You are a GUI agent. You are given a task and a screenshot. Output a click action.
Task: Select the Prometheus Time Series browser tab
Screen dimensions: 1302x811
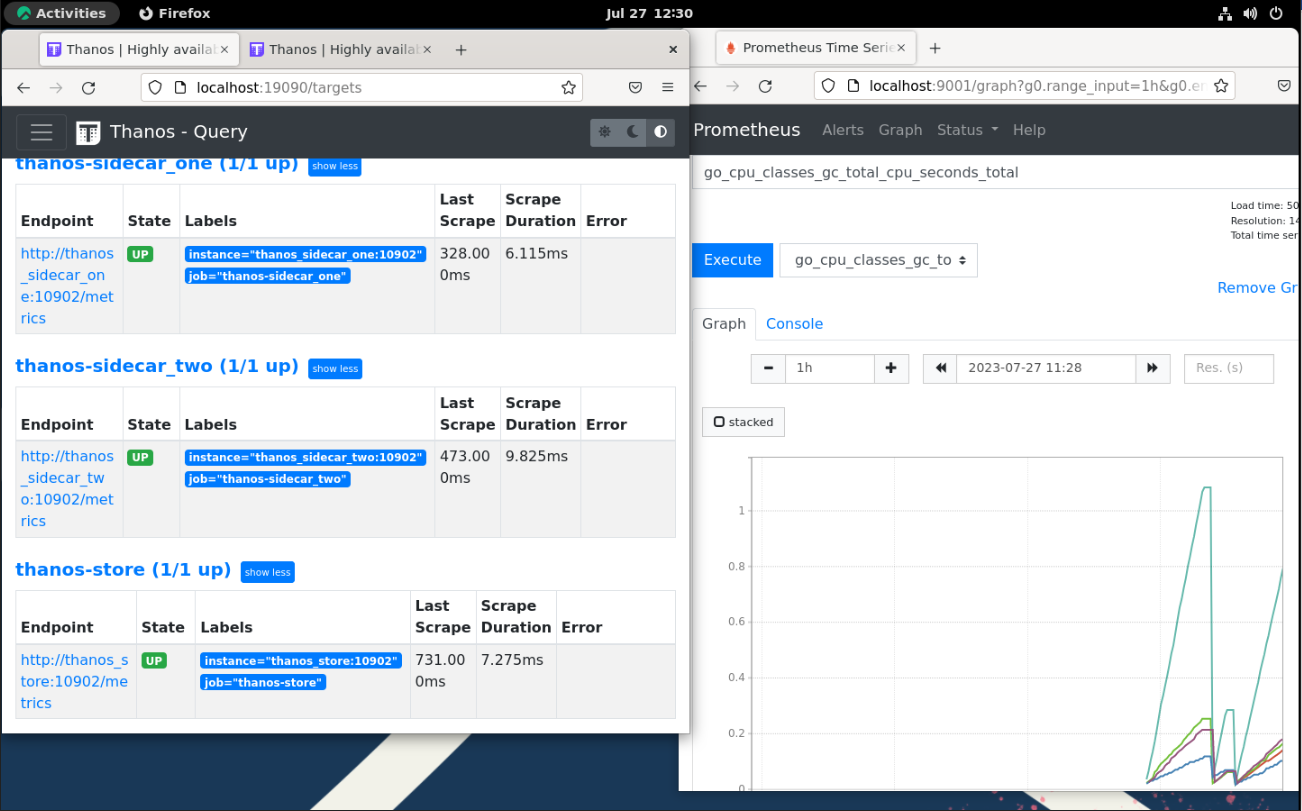click(x=817, y=48)
